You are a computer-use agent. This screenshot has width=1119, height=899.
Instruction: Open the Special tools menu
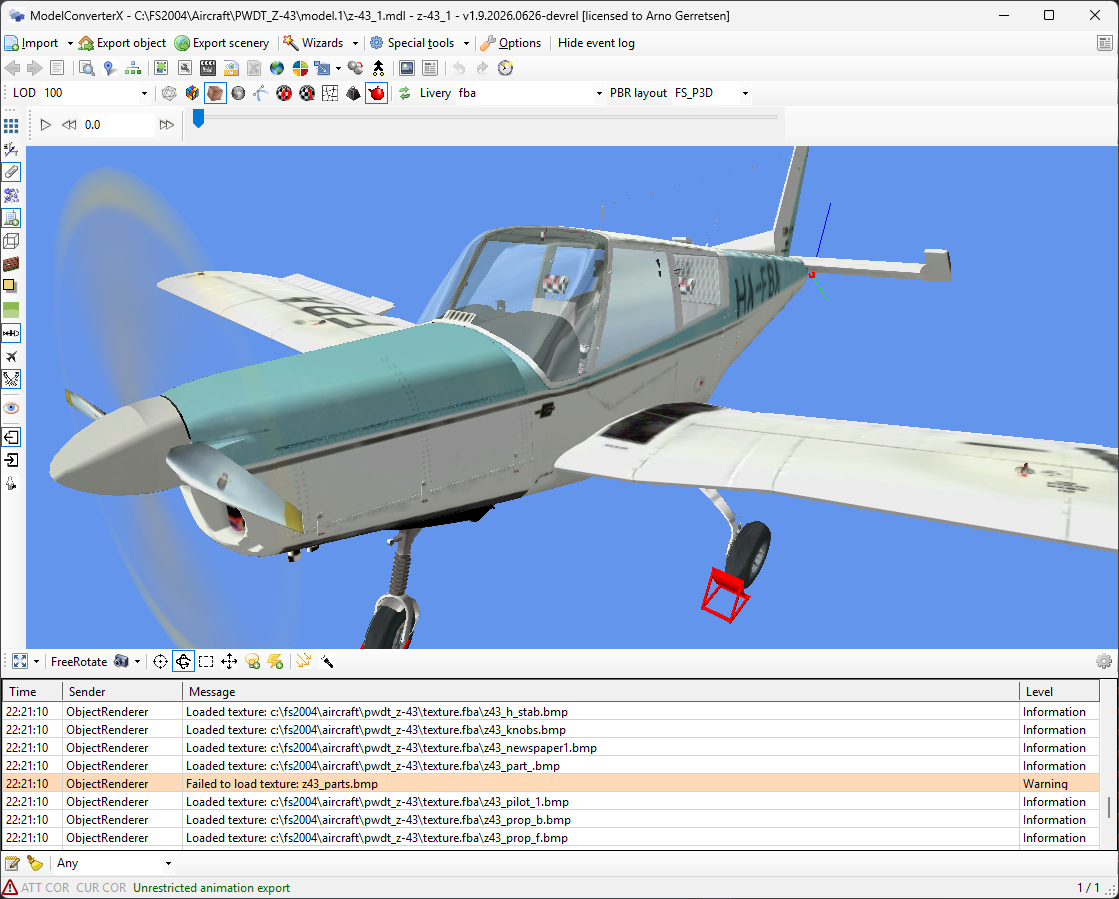point(412,43)
